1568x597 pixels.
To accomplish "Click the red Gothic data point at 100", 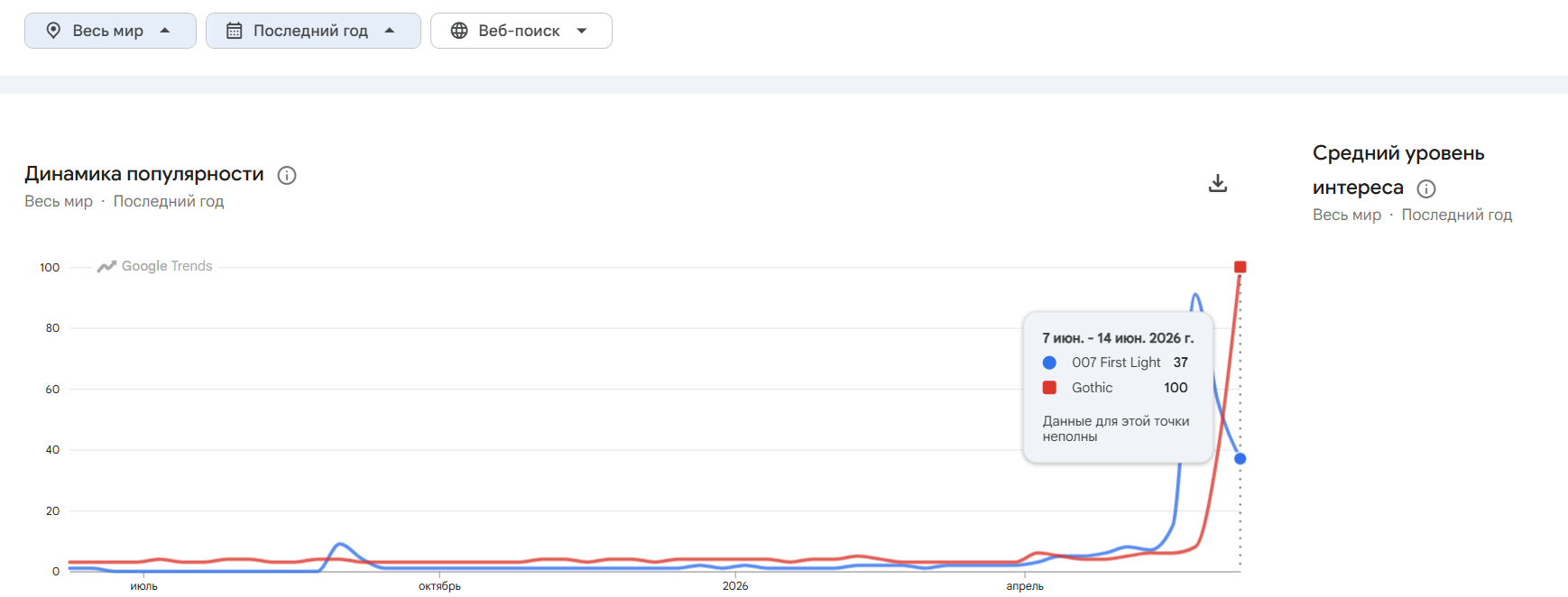I will tap(1241, 267).
